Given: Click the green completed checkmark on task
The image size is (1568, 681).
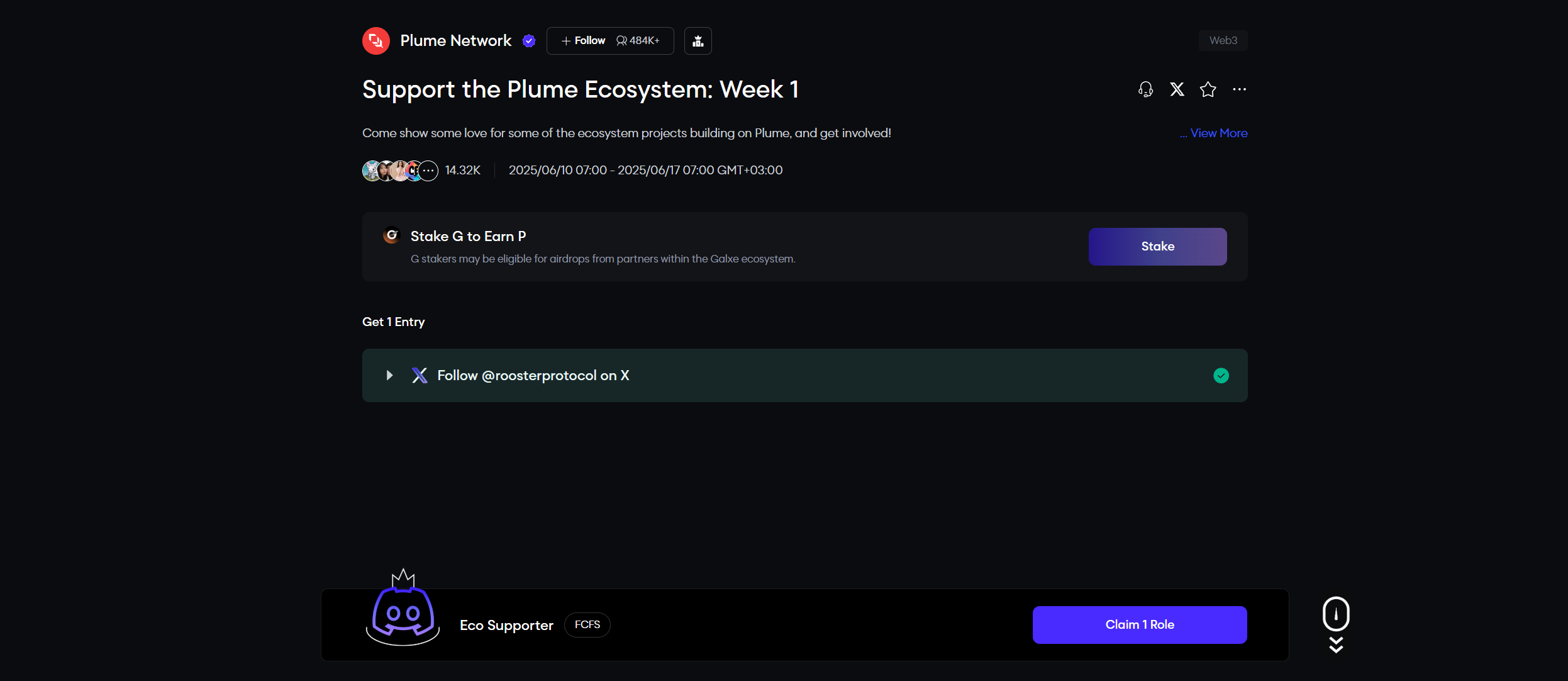Looking at the screenshot, I should point(1221,376).
